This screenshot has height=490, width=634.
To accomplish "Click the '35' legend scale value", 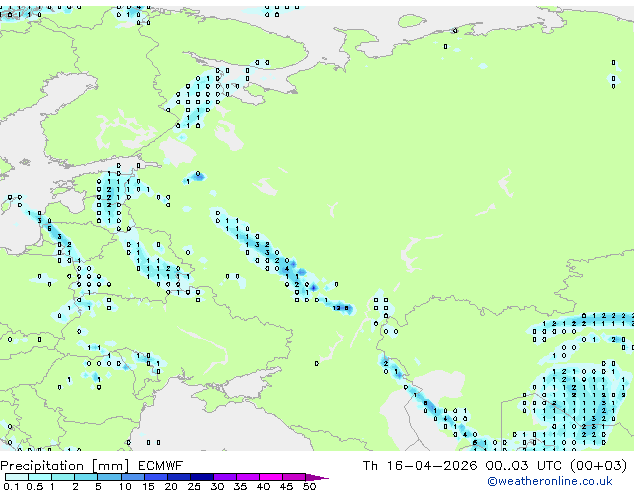I will pos(241,486).
